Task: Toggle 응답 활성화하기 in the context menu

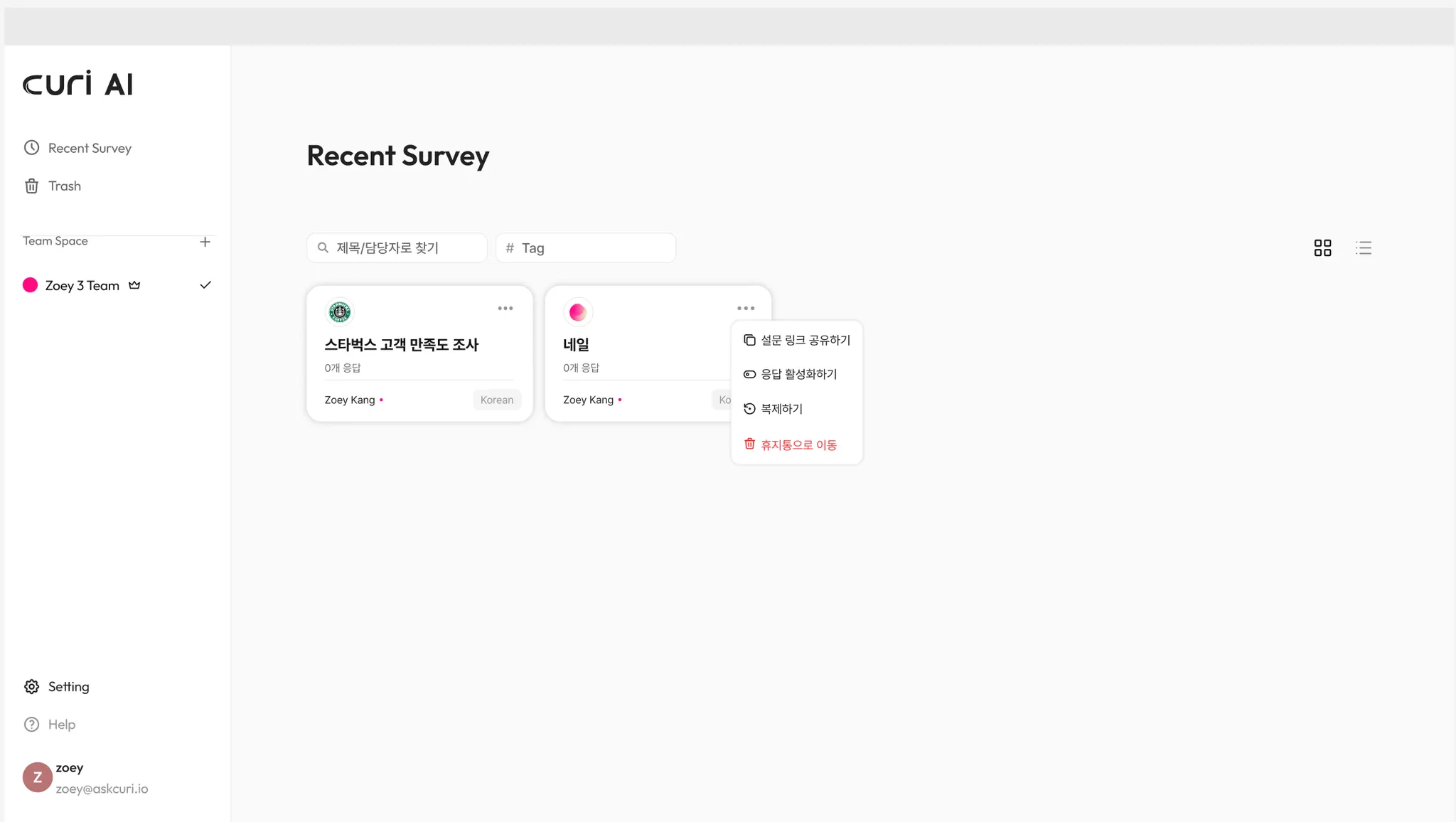Action: pos(798,375)
